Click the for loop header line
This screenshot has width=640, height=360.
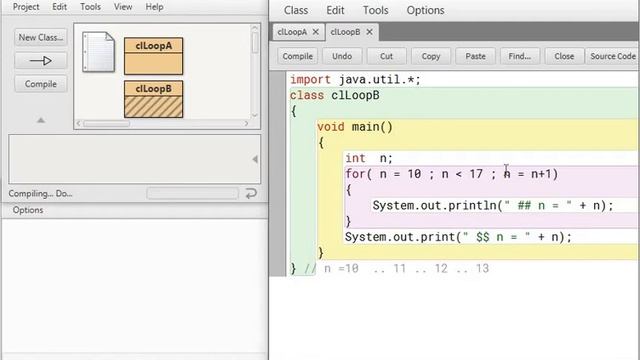point(451,174)
